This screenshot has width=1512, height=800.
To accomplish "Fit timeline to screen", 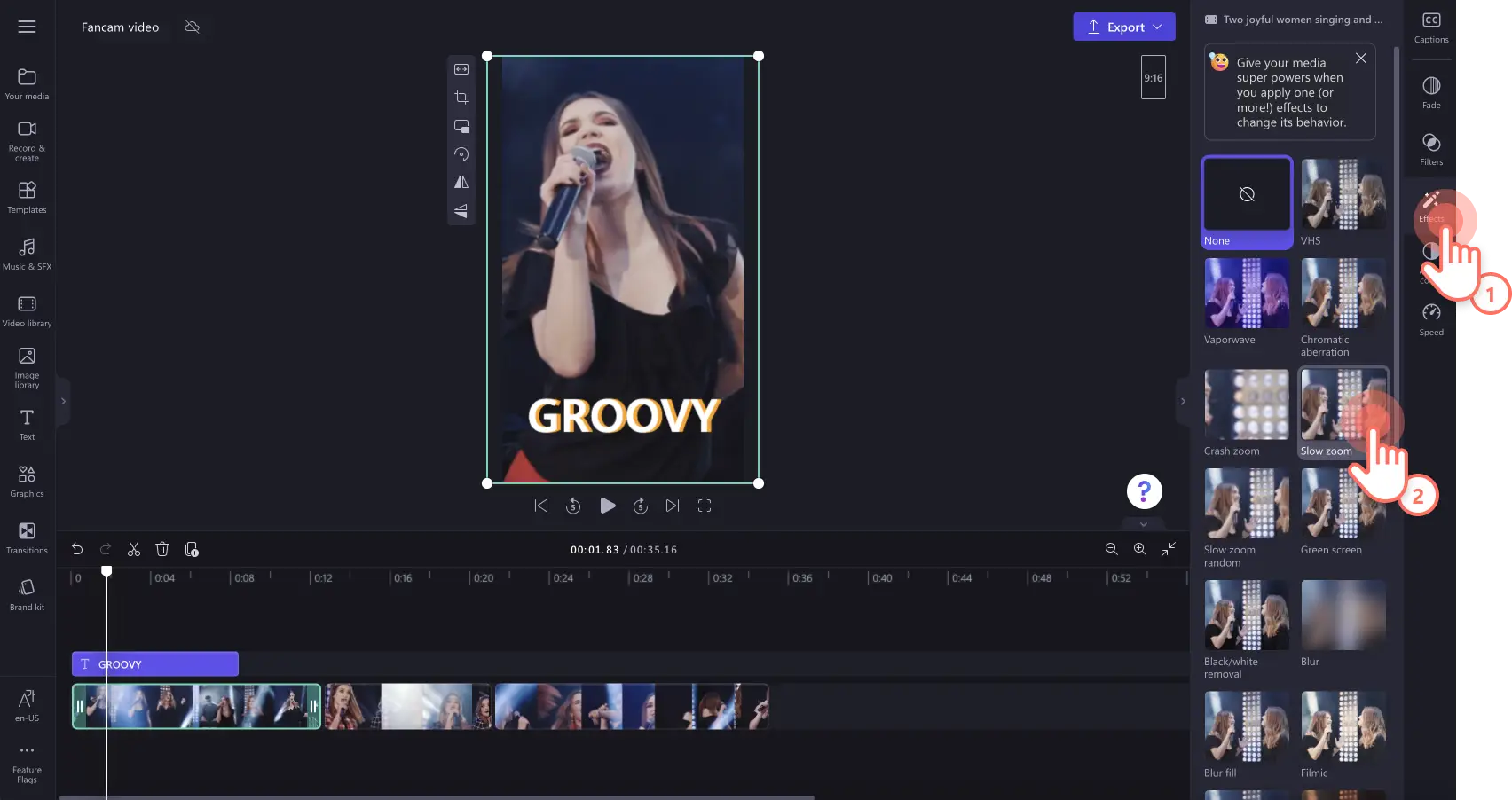I will pyautogui.click(x=1169, y=549).
